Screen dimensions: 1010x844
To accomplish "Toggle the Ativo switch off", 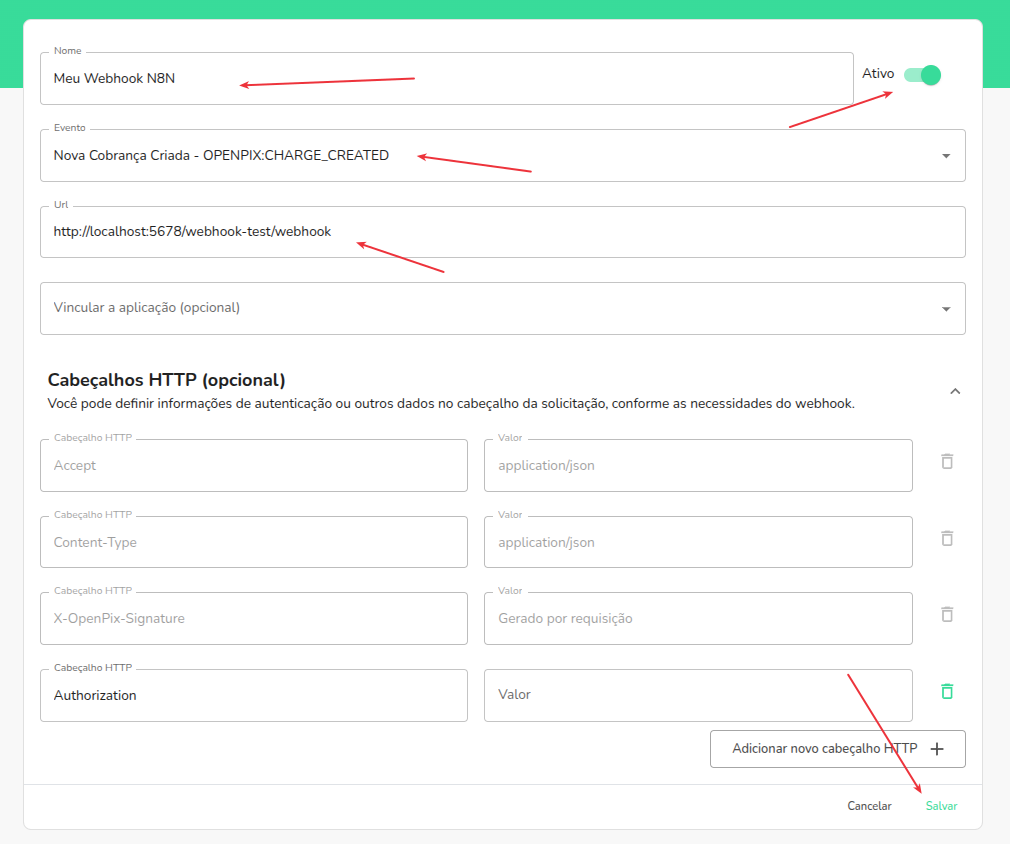I will coord(922,75).
